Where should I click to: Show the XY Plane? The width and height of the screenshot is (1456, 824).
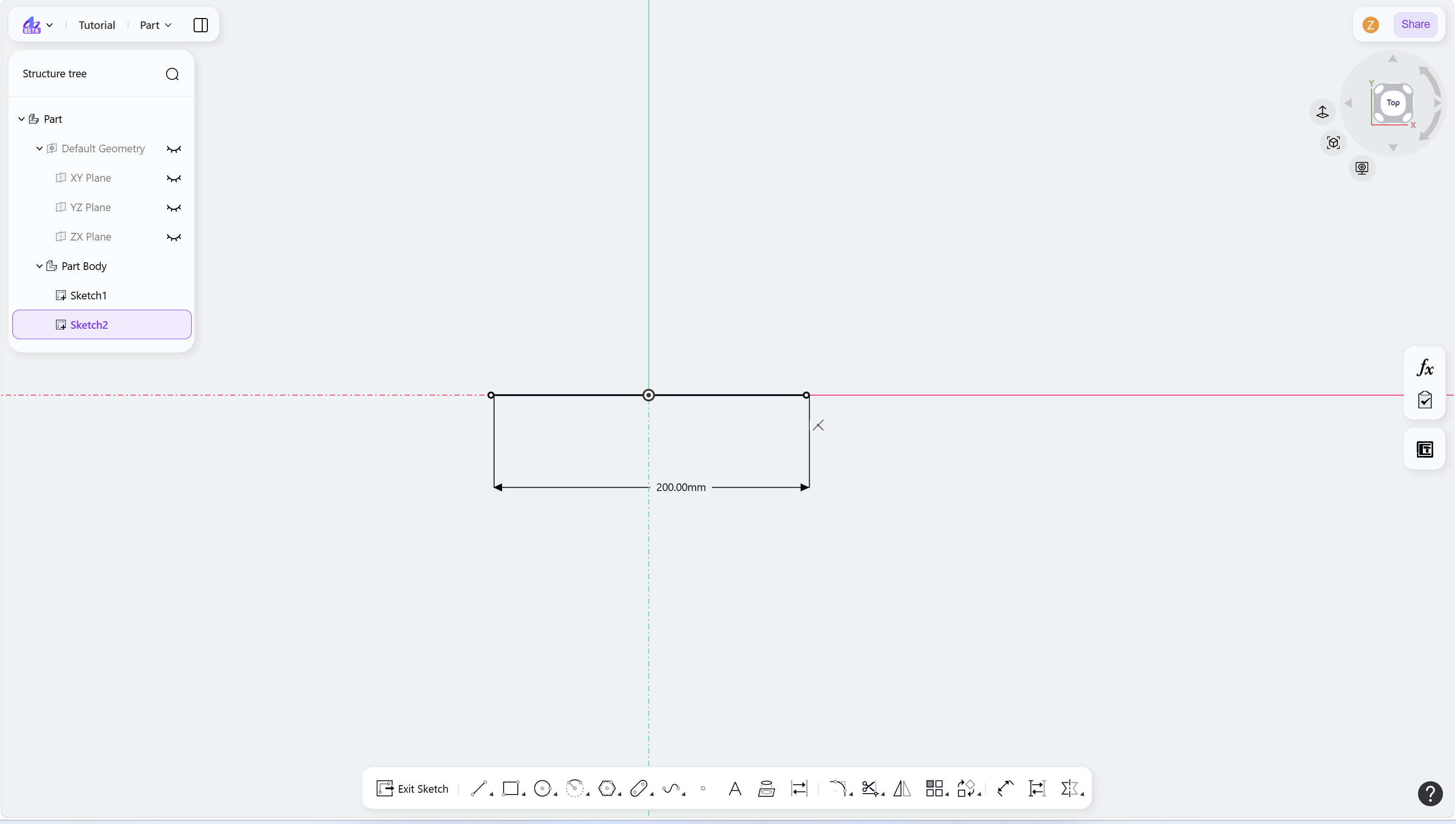(174, 178)
